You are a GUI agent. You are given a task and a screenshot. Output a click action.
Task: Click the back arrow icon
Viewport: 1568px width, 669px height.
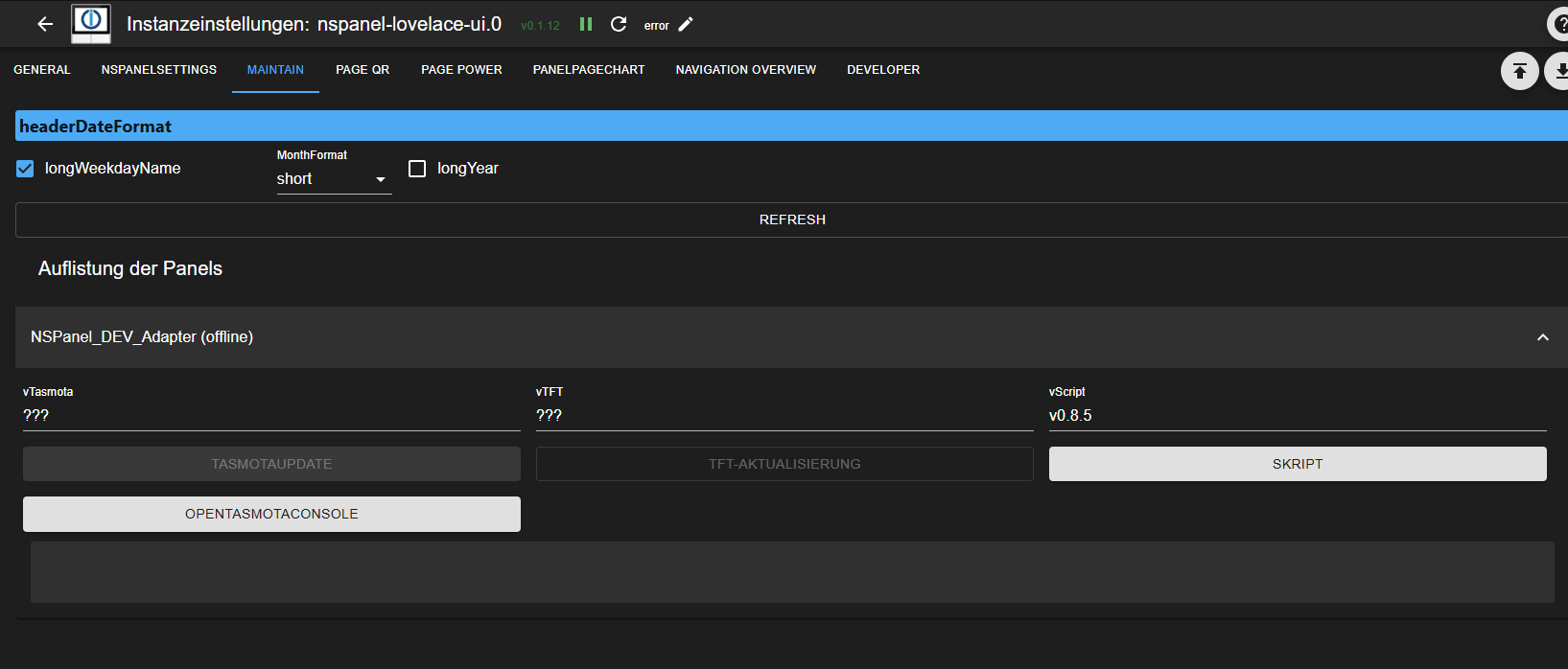click(x=45, y=24)
